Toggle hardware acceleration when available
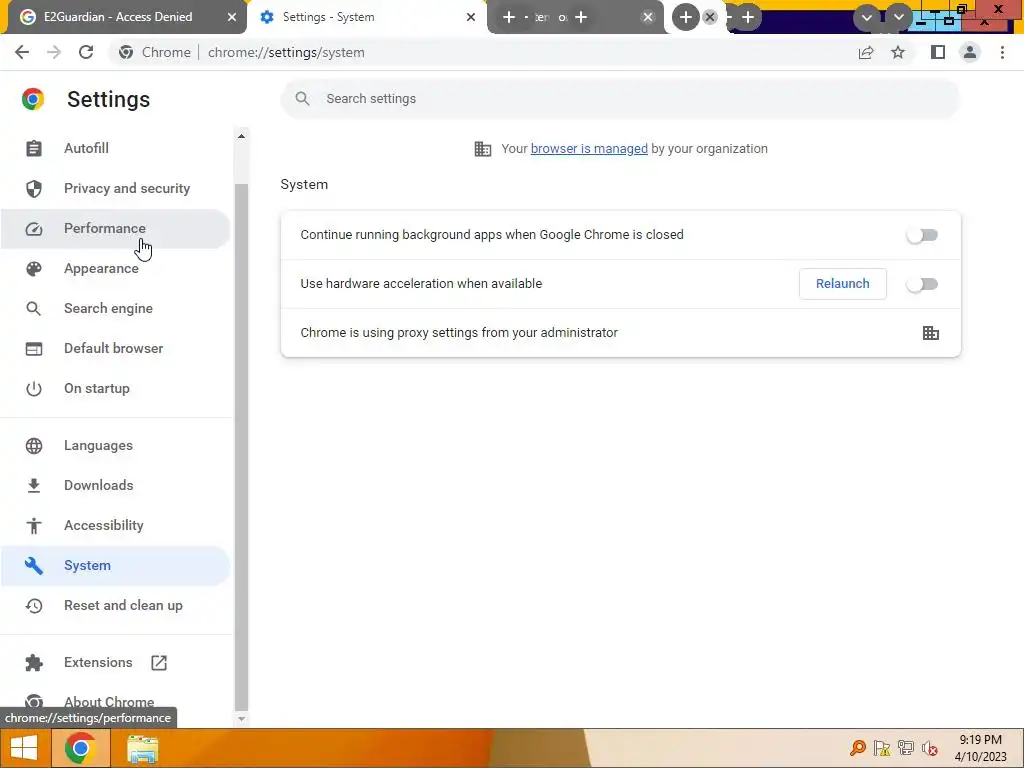The height and width of the screenshot is (768, 1024). [x=922, y=284]
